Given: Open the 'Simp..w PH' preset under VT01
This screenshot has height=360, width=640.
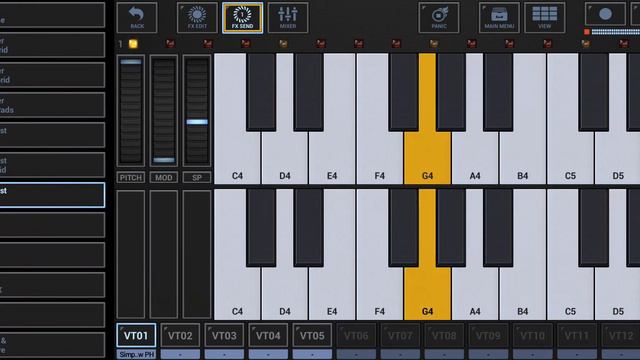Looking at the screenshot, I should 136,354.
